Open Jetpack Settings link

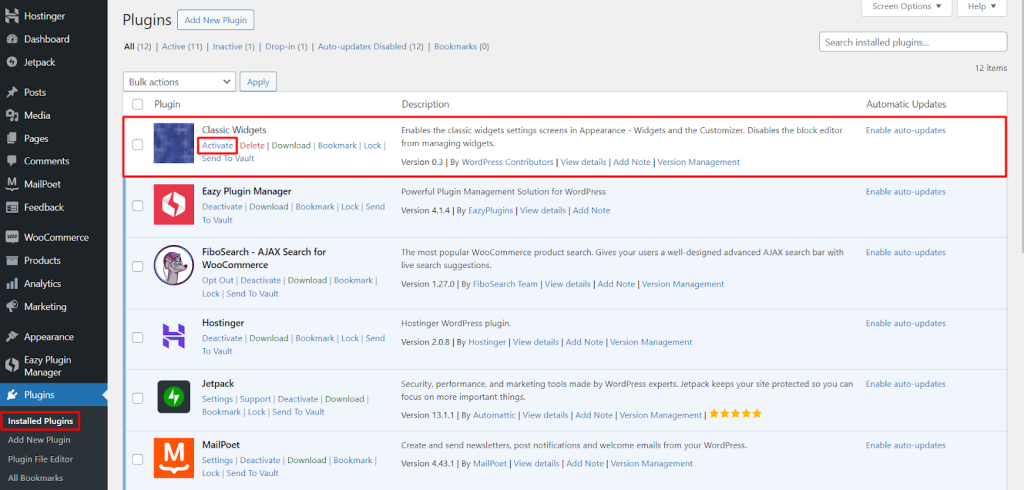pos(217,399)
